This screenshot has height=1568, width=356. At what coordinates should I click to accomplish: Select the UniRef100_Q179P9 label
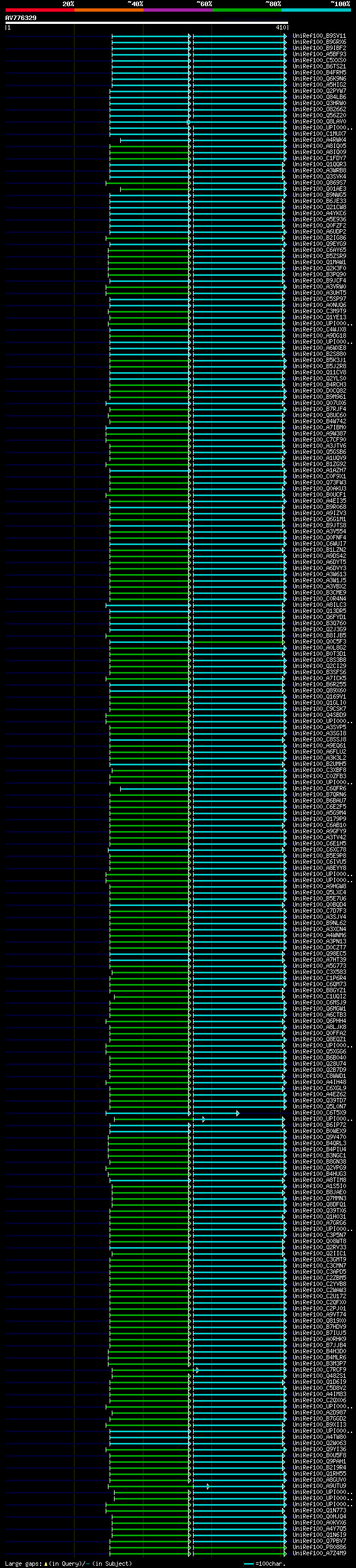pos(319,819)
